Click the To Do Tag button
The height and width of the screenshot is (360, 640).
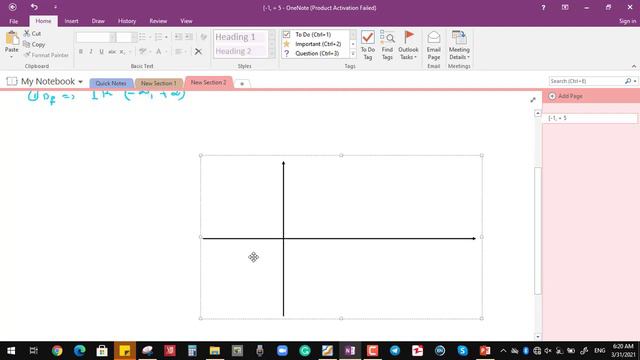368,45
